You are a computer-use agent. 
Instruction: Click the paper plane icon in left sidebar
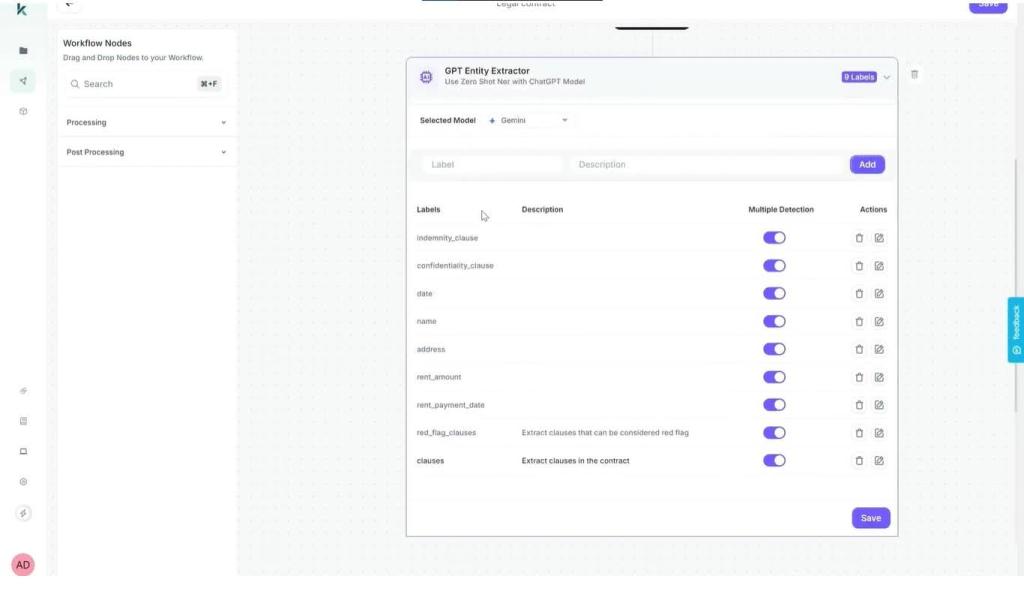[x=22, y=80]
